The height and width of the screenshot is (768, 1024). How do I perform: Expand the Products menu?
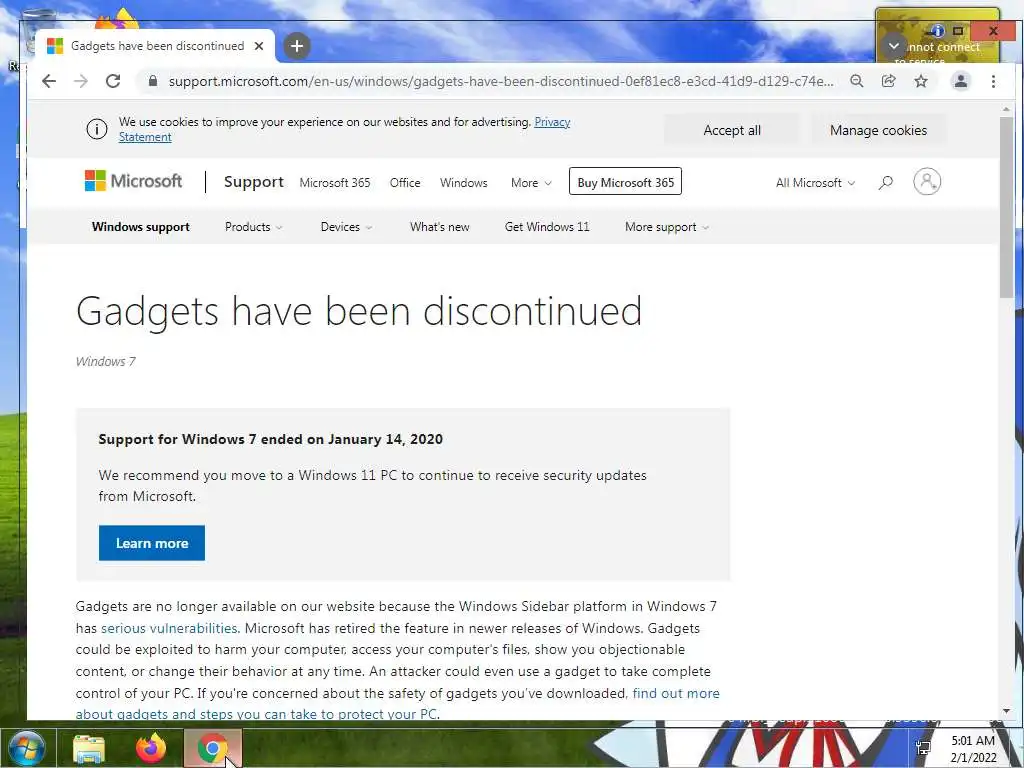tap(253, 227)
